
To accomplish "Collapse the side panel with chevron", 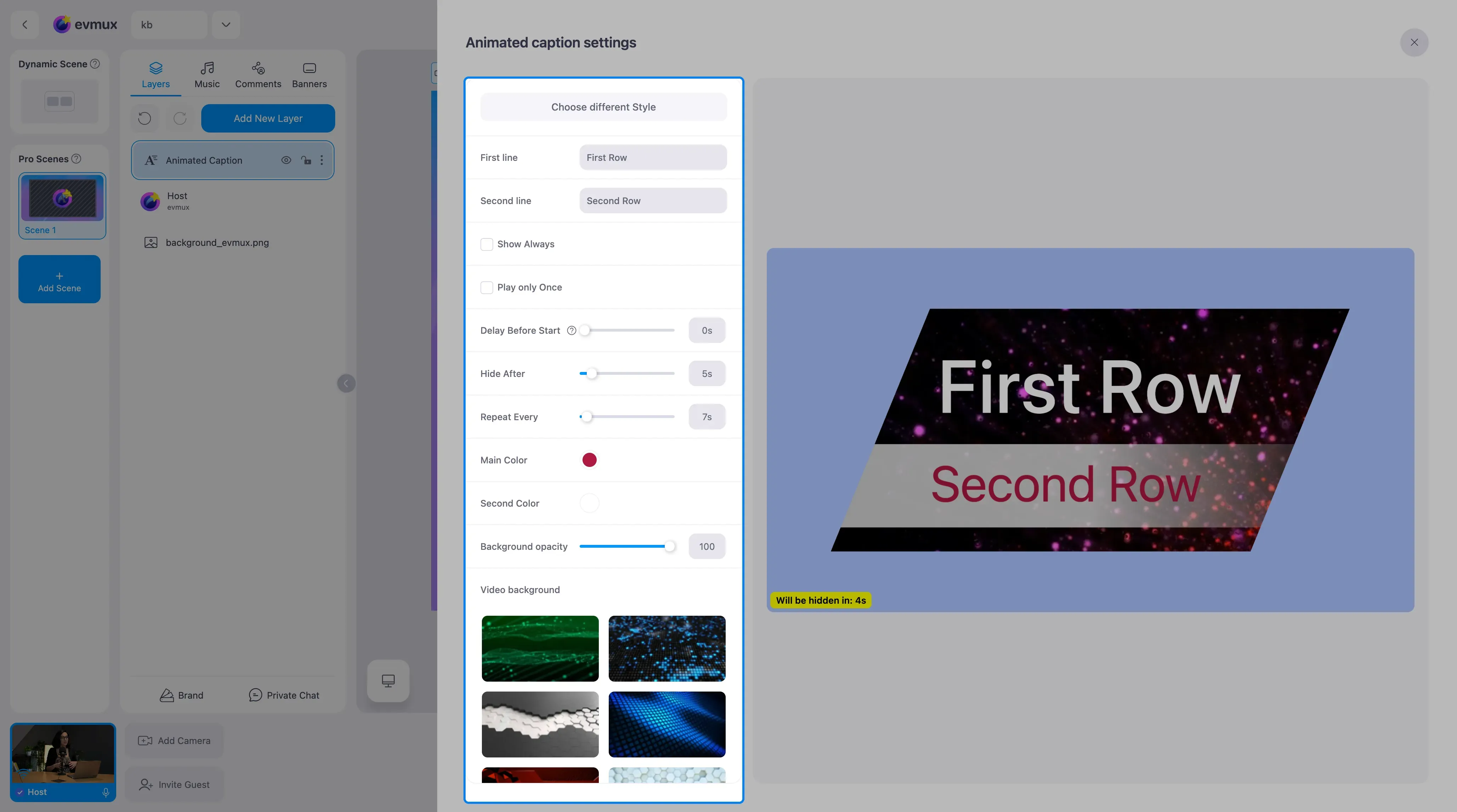I will [x=346, y=383].
